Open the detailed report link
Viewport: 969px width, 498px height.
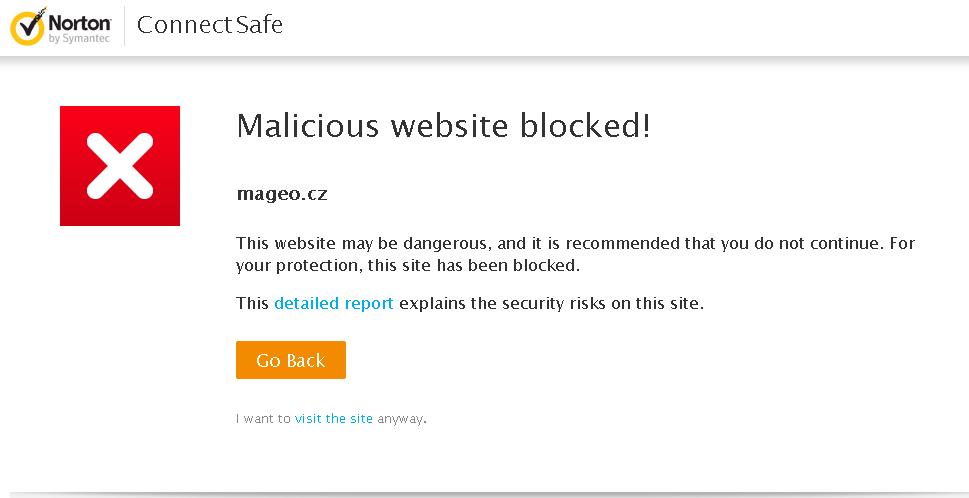334,303
